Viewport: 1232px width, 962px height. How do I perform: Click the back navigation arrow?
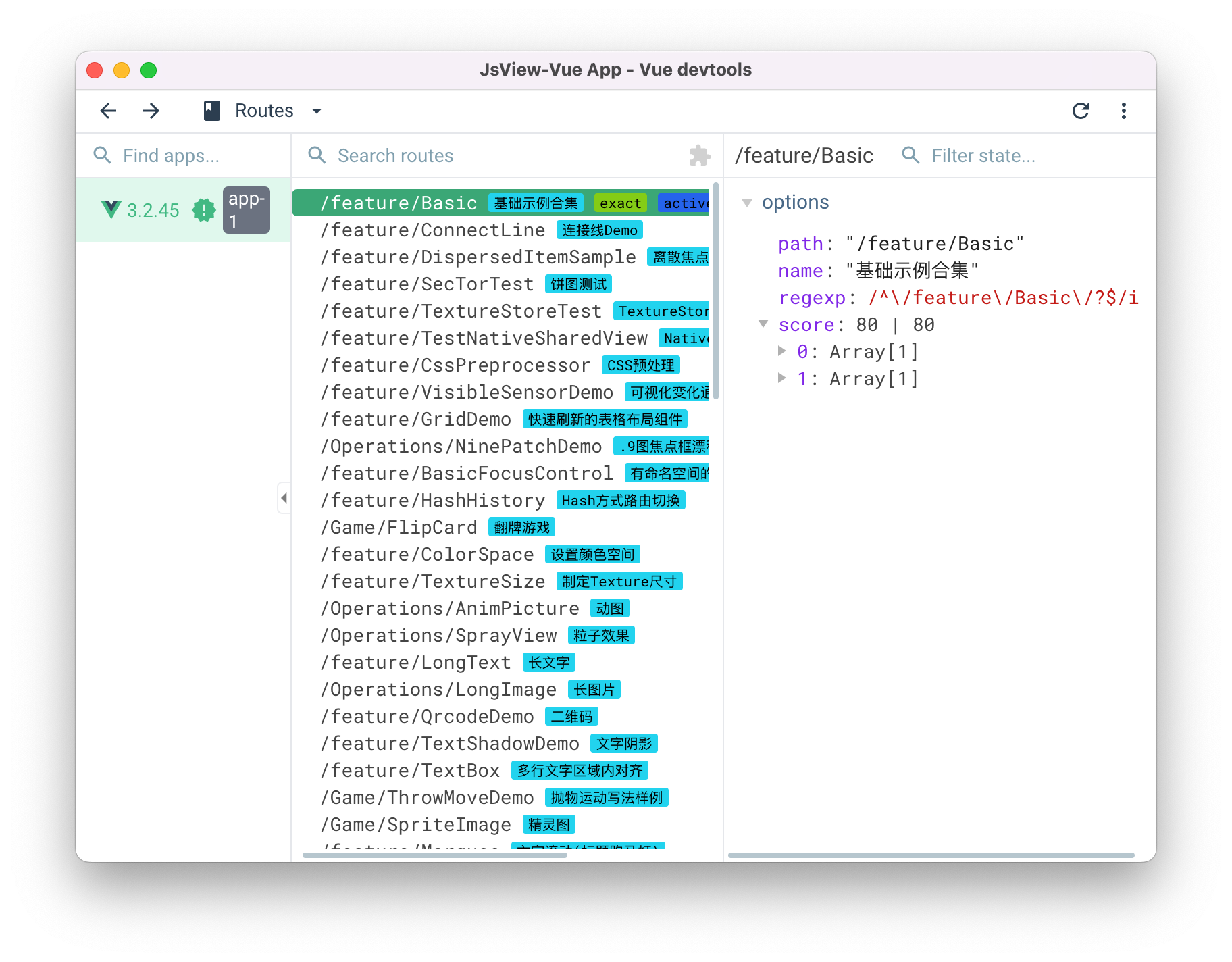(x=108, y=111)
